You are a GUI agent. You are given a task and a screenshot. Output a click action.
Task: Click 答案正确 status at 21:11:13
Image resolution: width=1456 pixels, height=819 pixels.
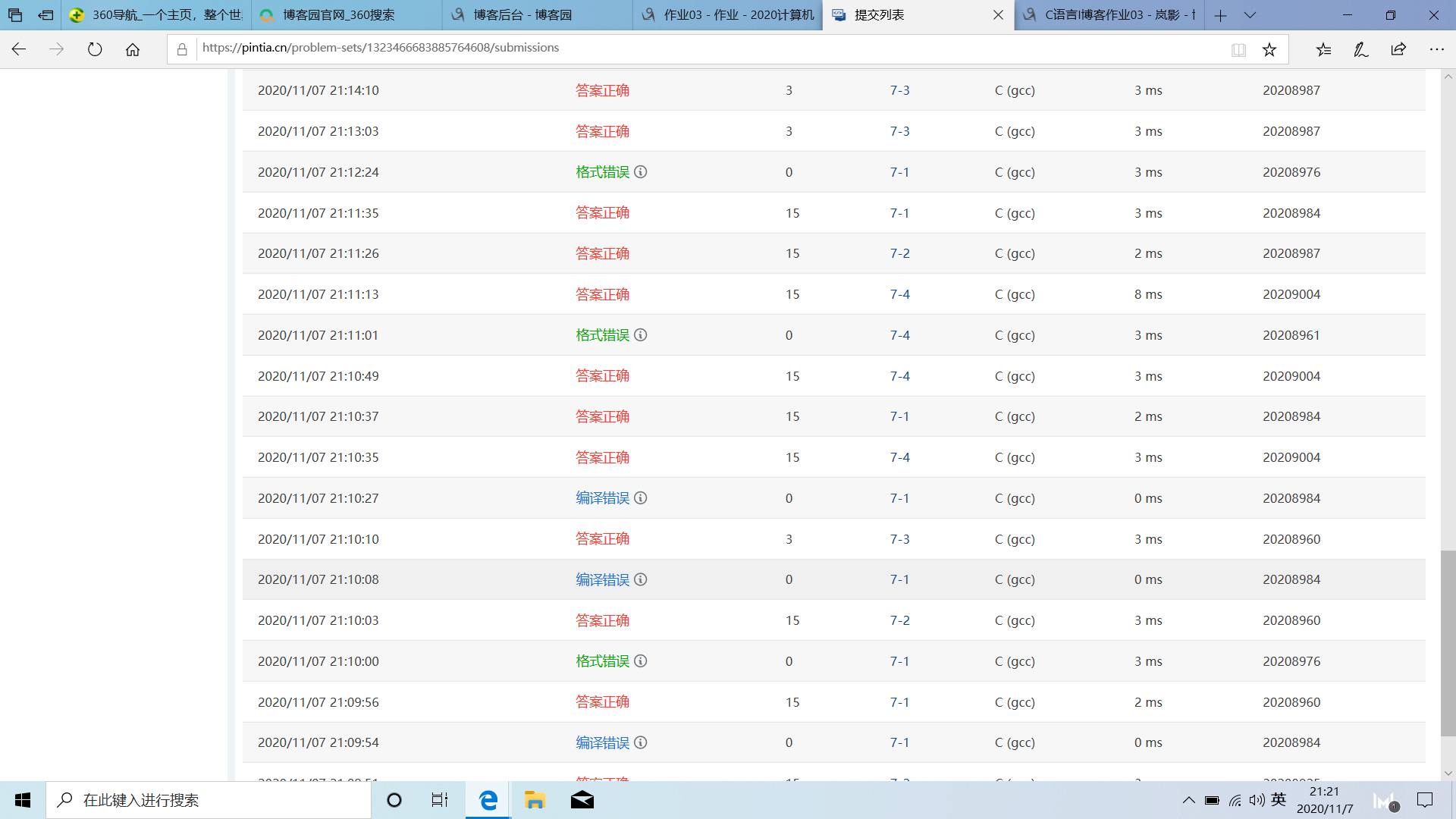click(602, 294)
